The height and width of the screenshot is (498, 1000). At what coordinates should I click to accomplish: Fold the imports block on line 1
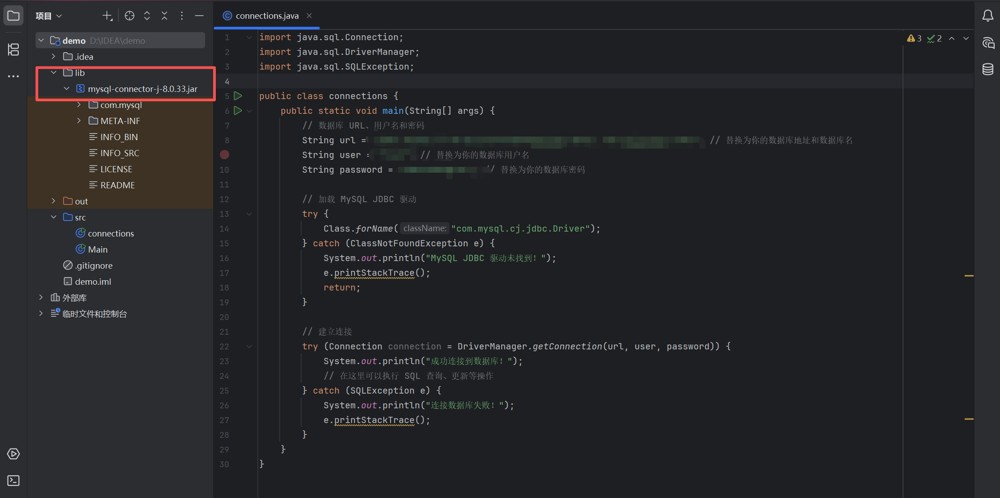tap(249, 38)
